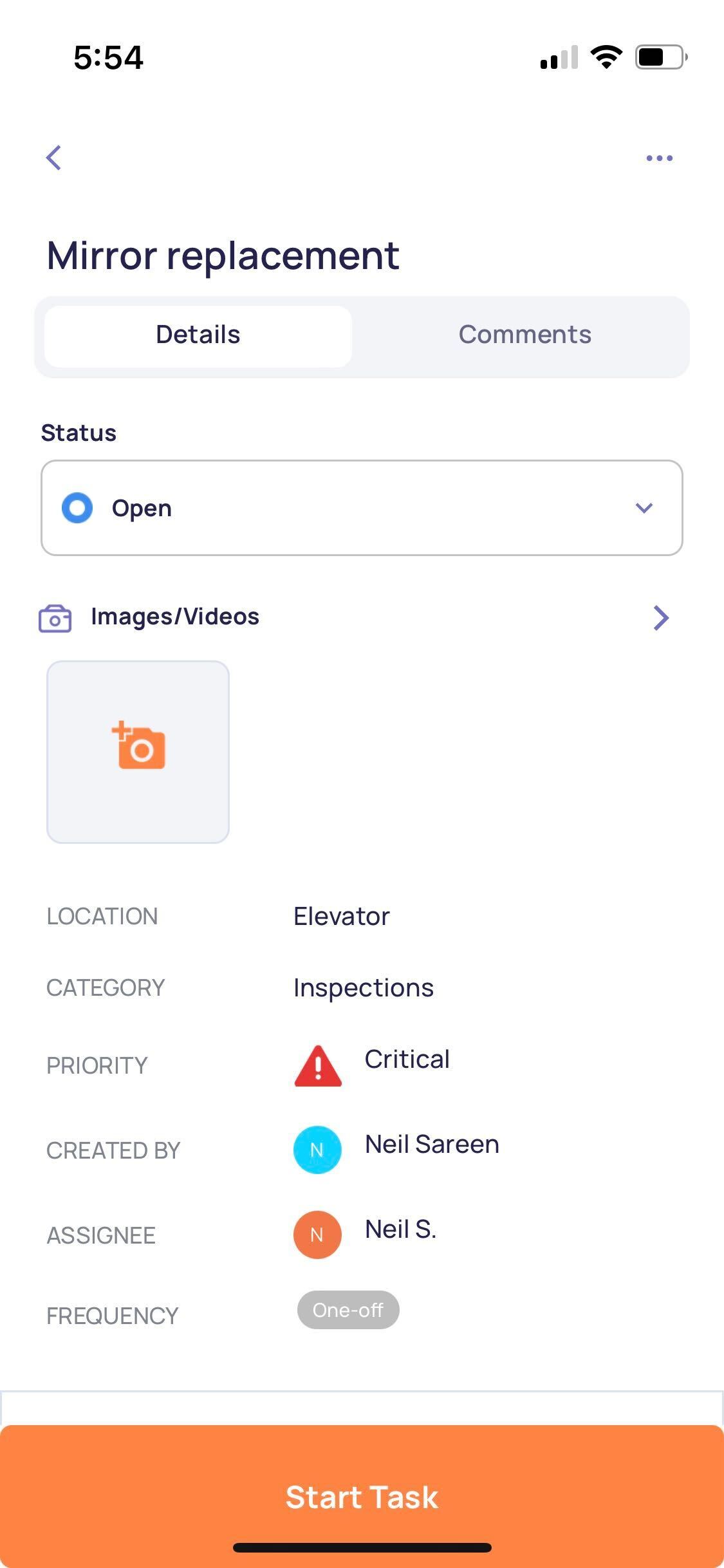Tap Neil Sareen's blue avatar

(x=317, y=1150)
